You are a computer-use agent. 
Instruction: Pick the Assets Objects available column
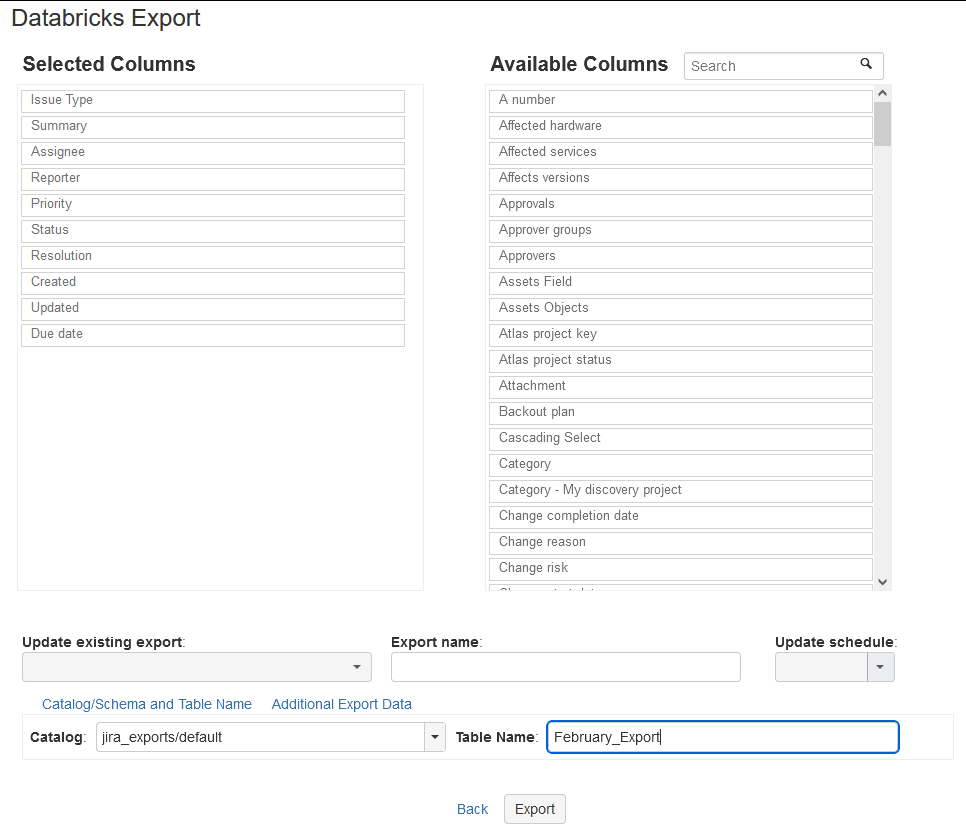681,309
